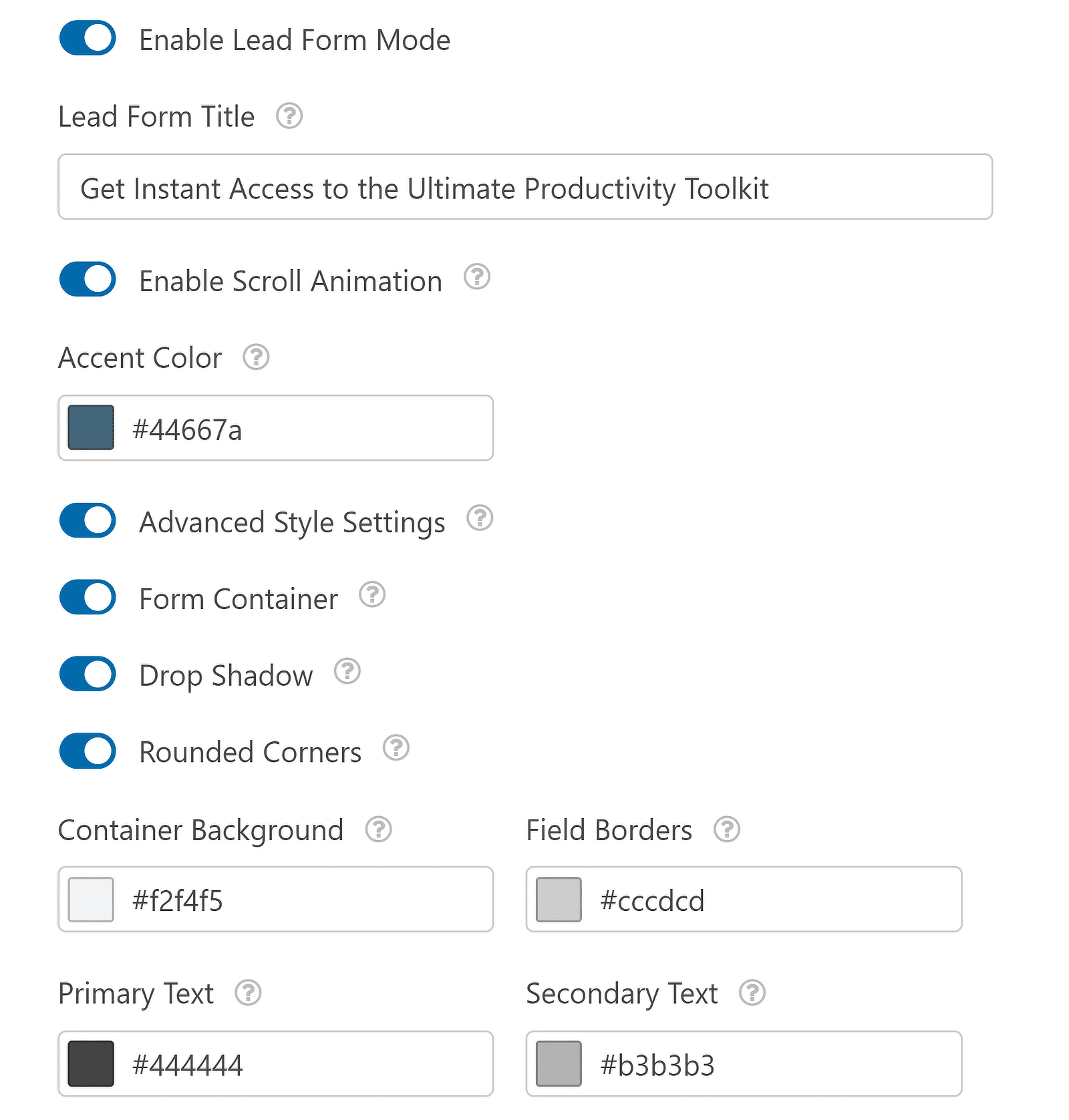Click the Enable Scroll Animation help icon

pyautogui.click(x=476, y=276)
